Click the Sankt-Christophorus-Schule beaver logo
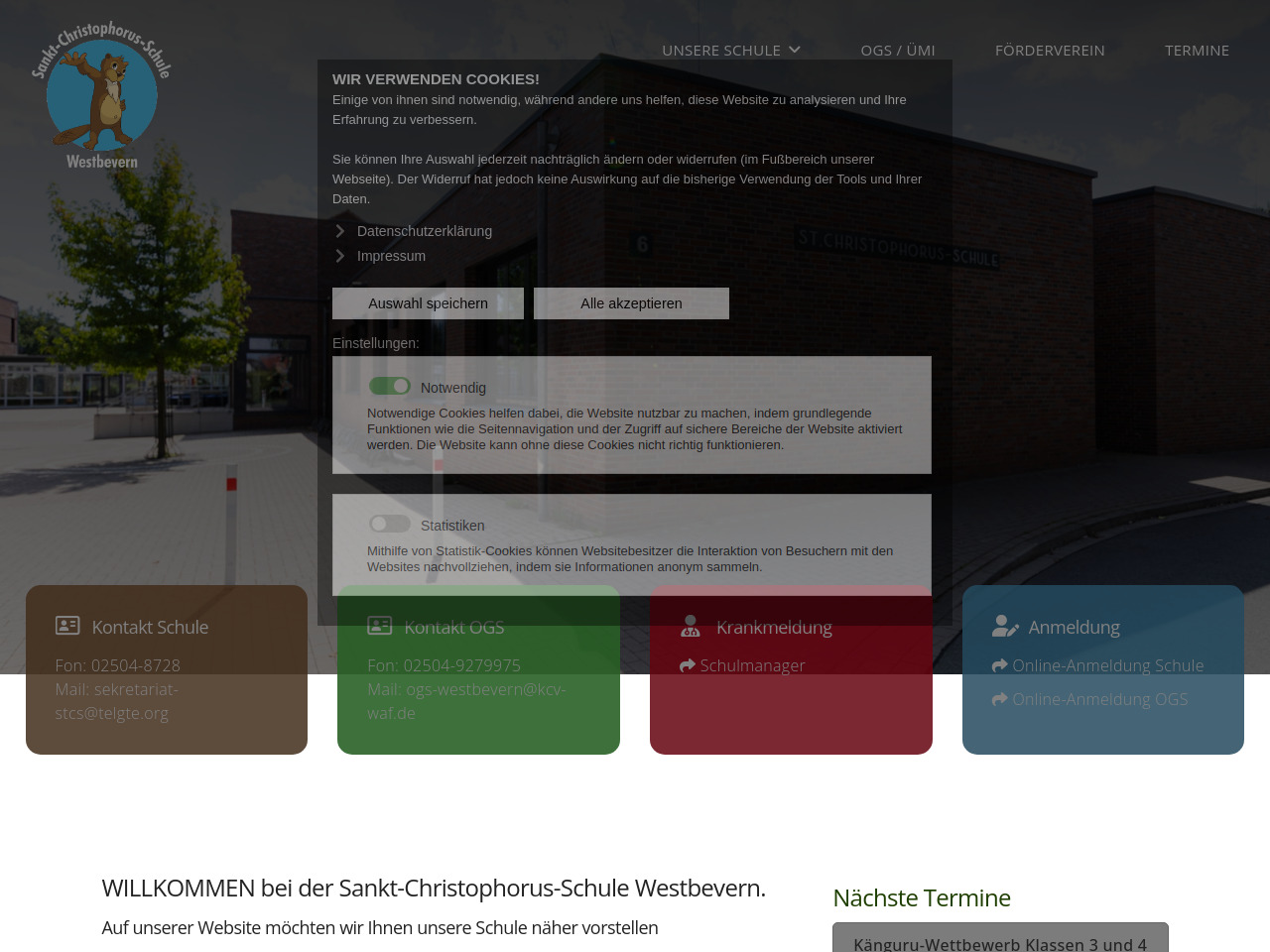This screenshot has height=952, width=1270. point(101,95)
